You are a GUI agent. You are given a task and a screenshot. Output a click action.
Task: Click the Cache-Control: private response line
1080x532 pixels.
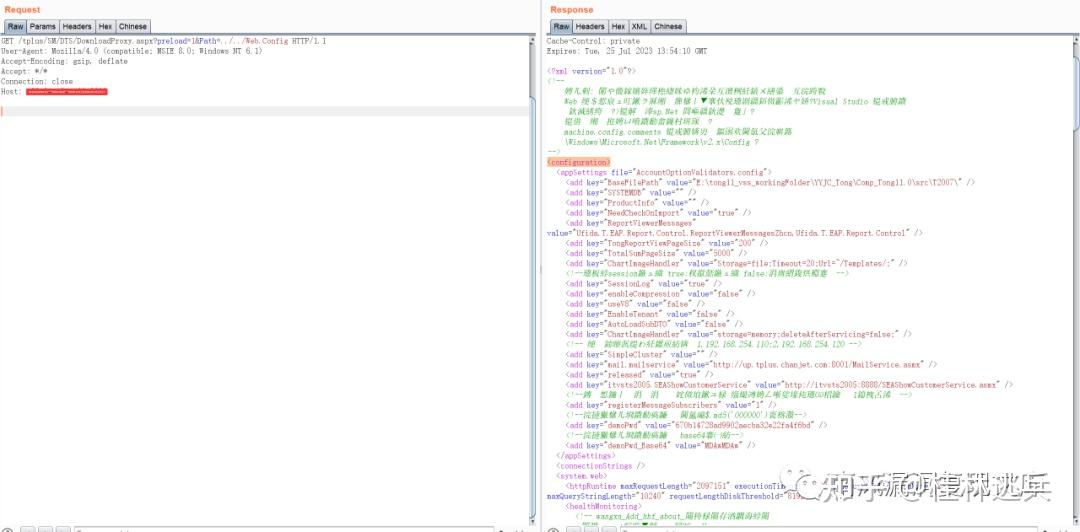point(593,41)
